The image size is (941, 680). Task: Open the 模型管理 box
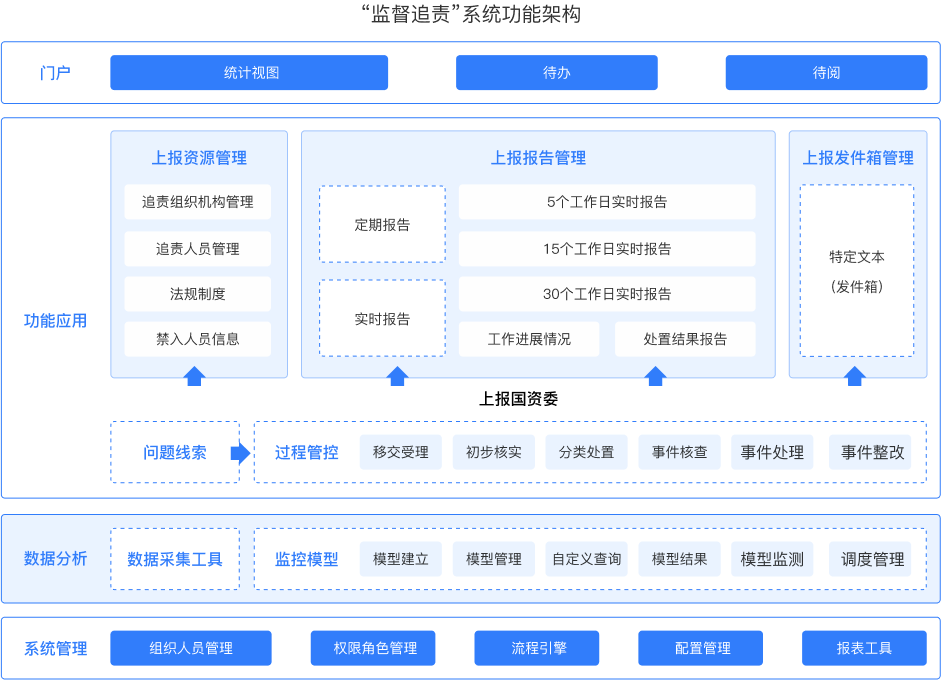494,559
